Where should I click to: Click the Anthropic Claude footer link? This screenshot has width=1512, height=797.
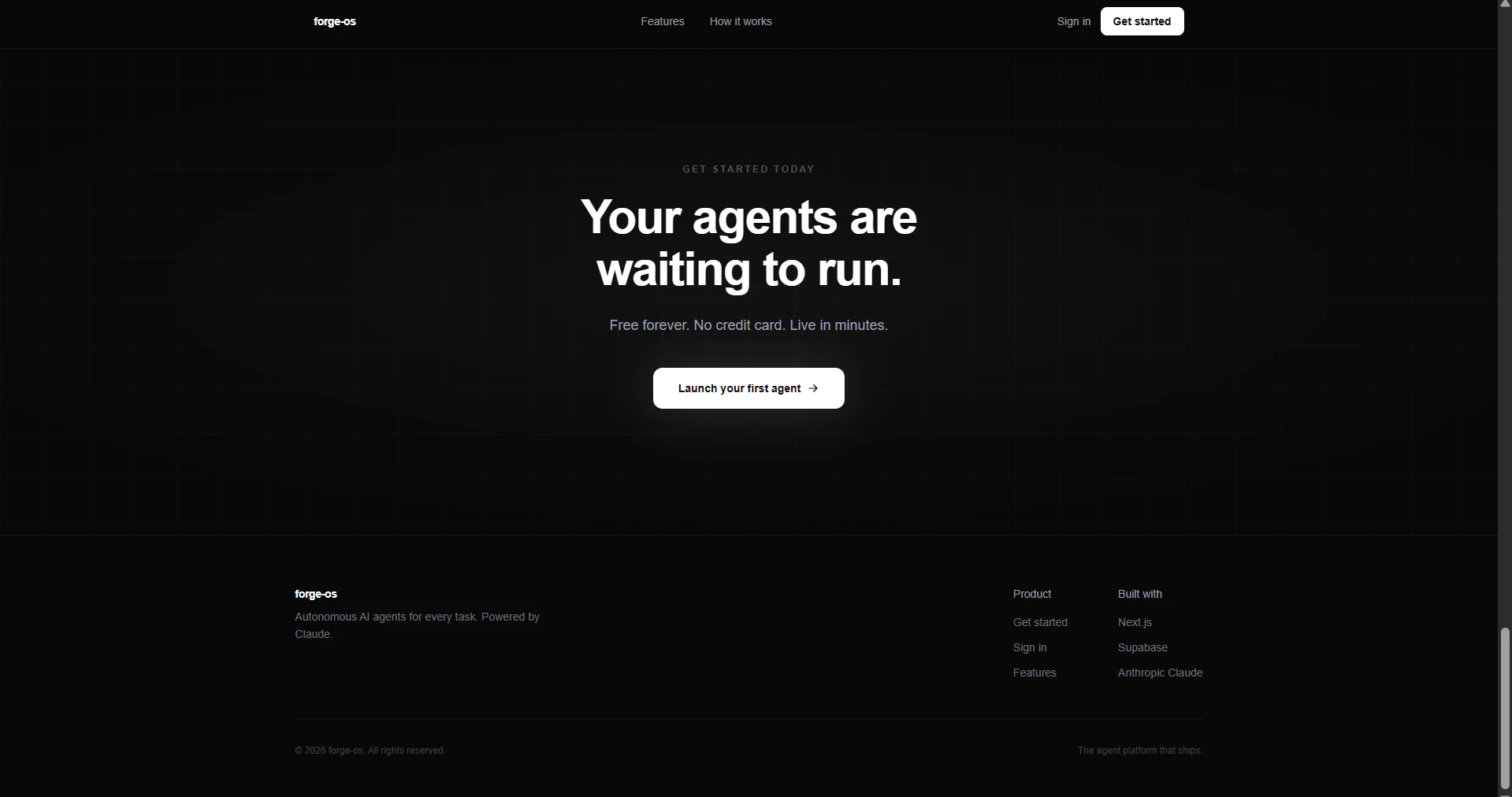pos(1160,673)
